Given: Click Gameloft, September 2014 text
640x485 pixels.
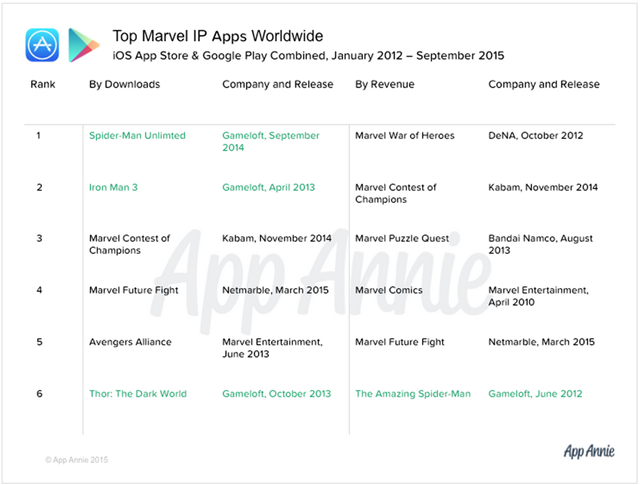Looking at the screenshot, I should tap(271, 142).
